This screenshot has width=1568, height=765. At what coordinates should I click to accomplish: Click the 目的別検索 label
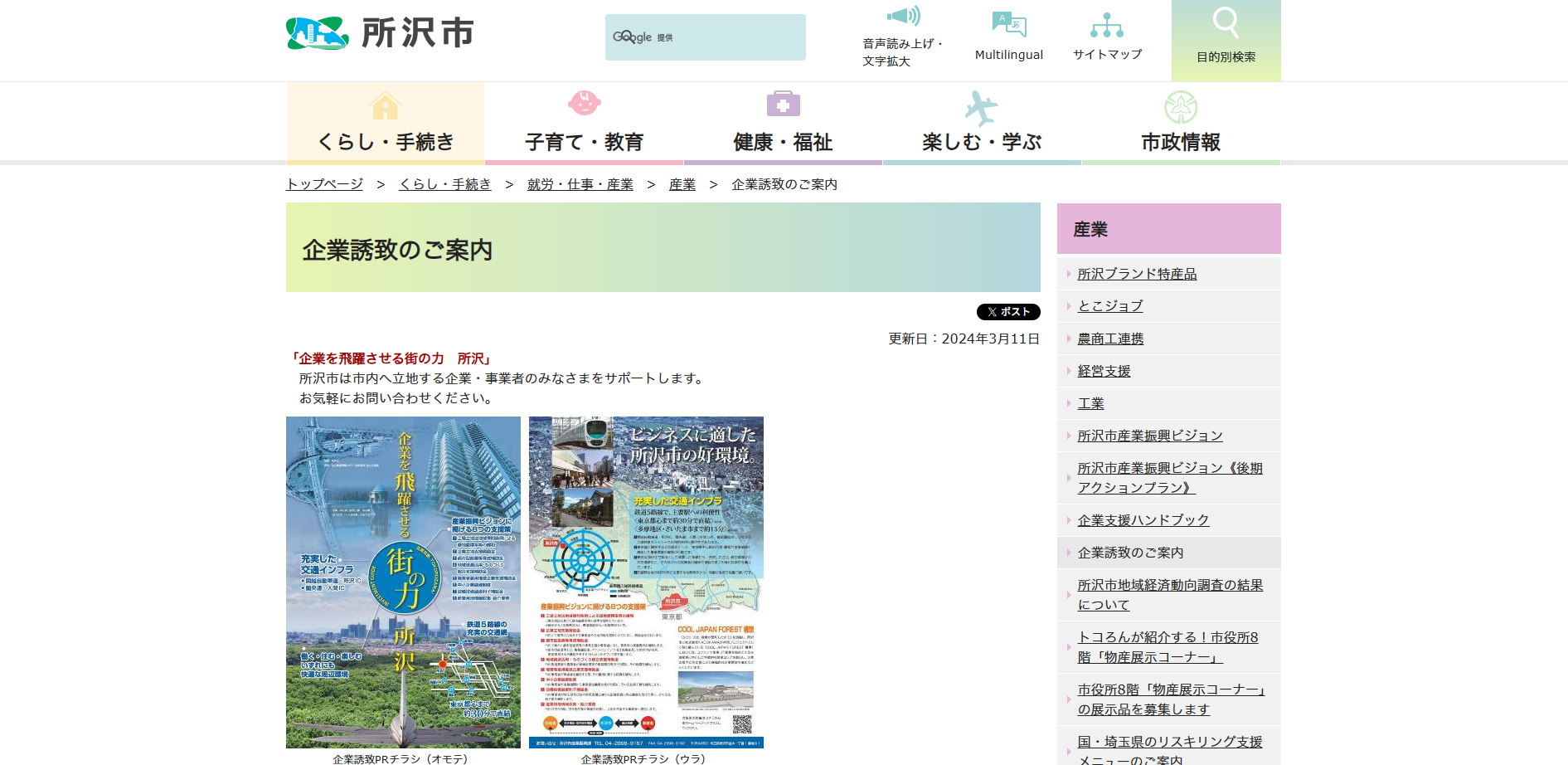pos(1226,57)
